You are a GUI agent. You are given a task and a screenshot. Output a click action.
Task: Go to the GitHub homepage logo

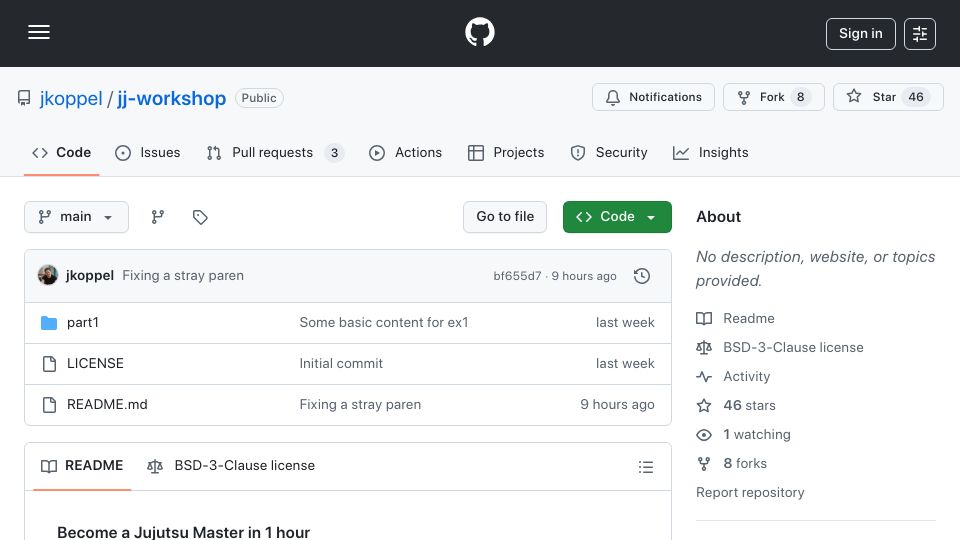tap(479, 32)
